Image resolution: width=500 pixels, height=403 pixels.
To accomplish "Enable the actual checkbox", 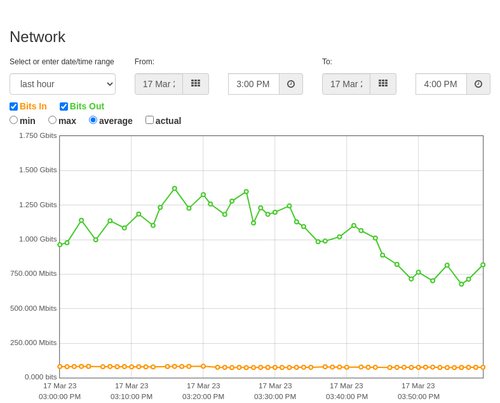I will point(149,120).
